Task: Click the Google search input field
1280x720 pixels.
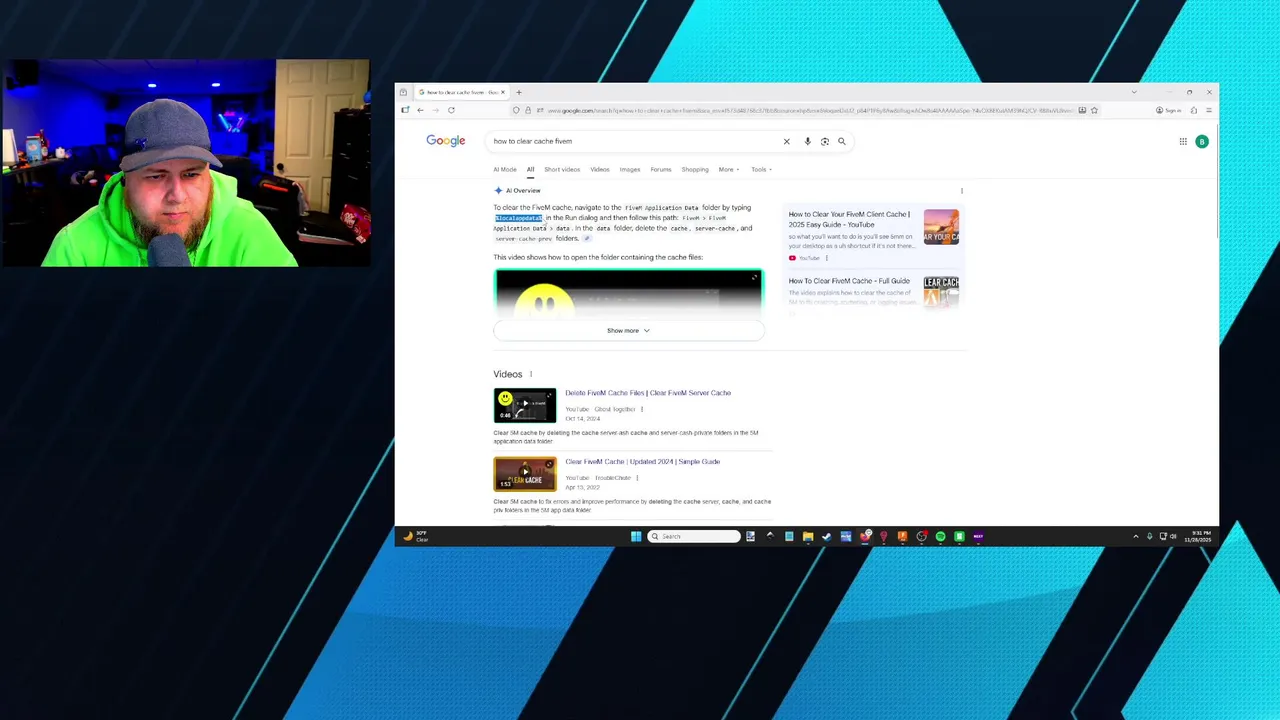Action: 635,141
